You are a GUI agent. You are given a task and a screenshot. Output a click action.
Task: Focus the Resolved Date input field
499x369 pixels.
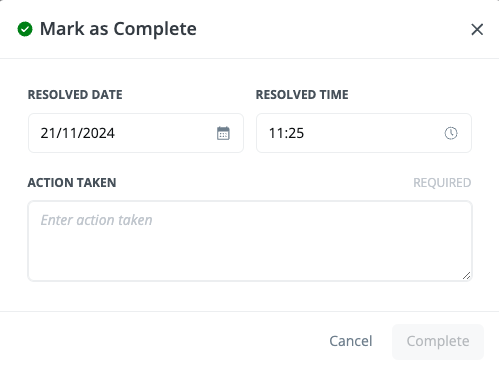(136, 133)
